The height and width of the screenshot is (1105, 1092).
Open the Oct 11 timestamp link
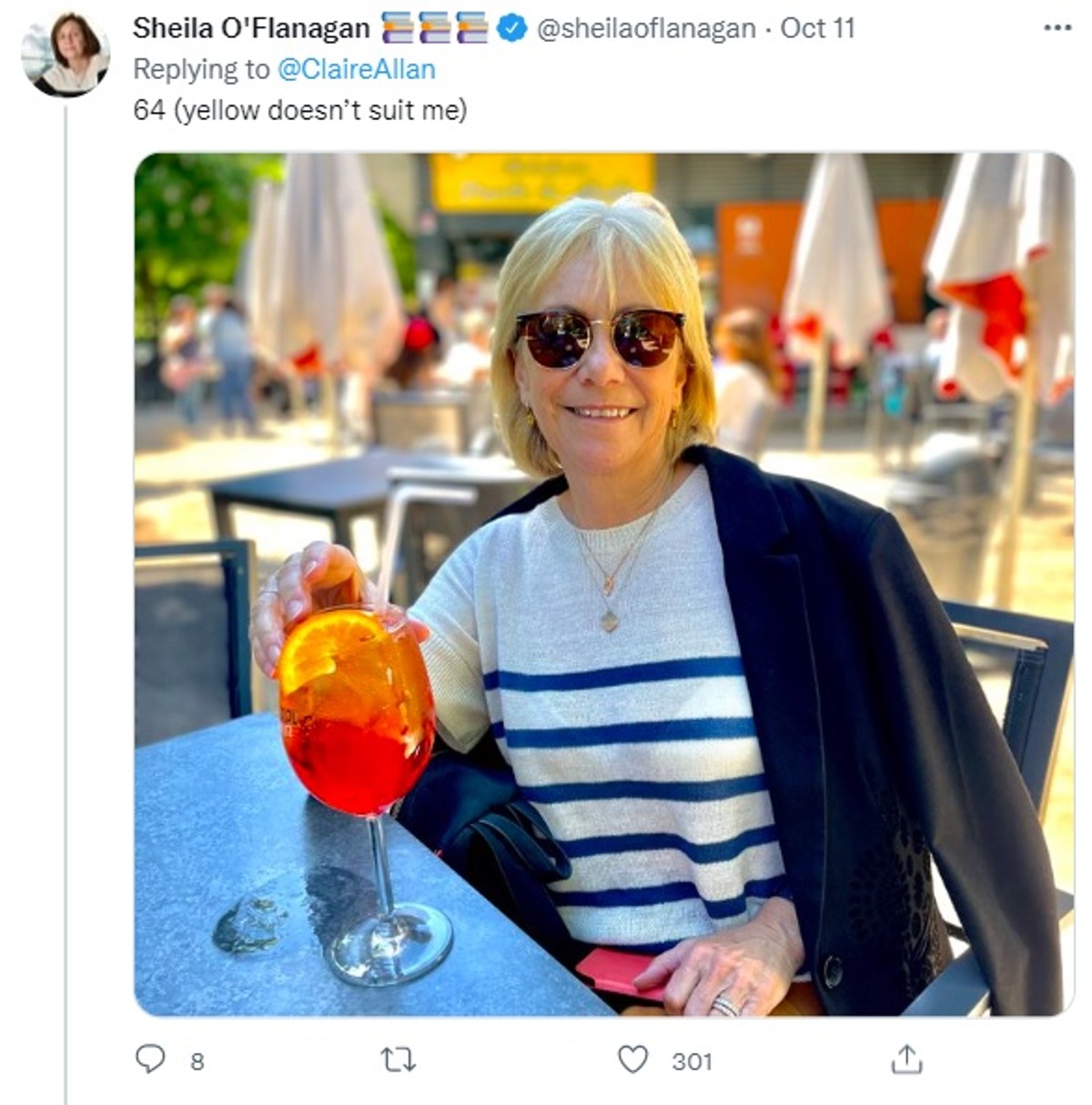(x=817, y=28)
